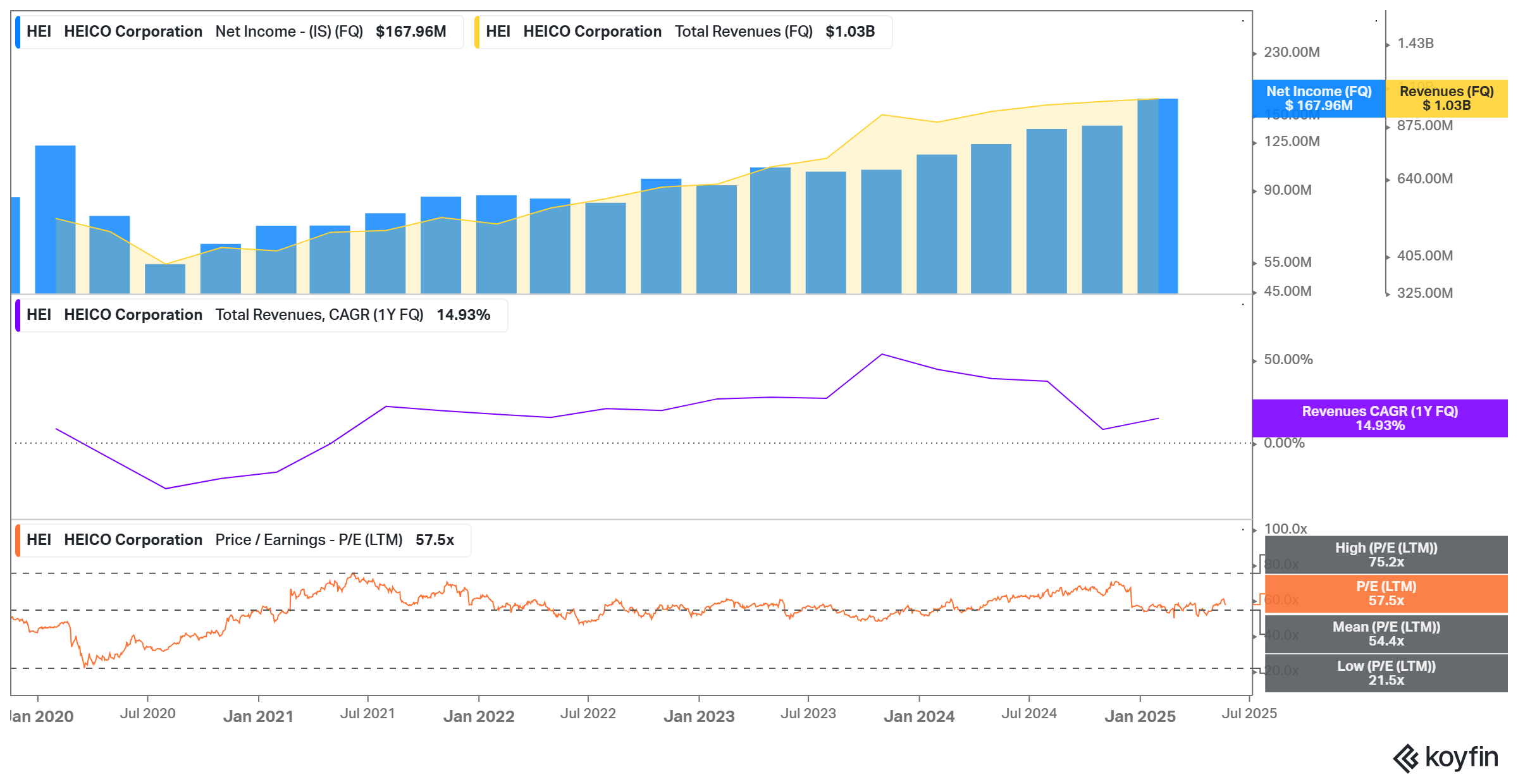Click the Jul 2020 time axis label
Viewport: 1518px width, 784px height.
click(147, 713)
